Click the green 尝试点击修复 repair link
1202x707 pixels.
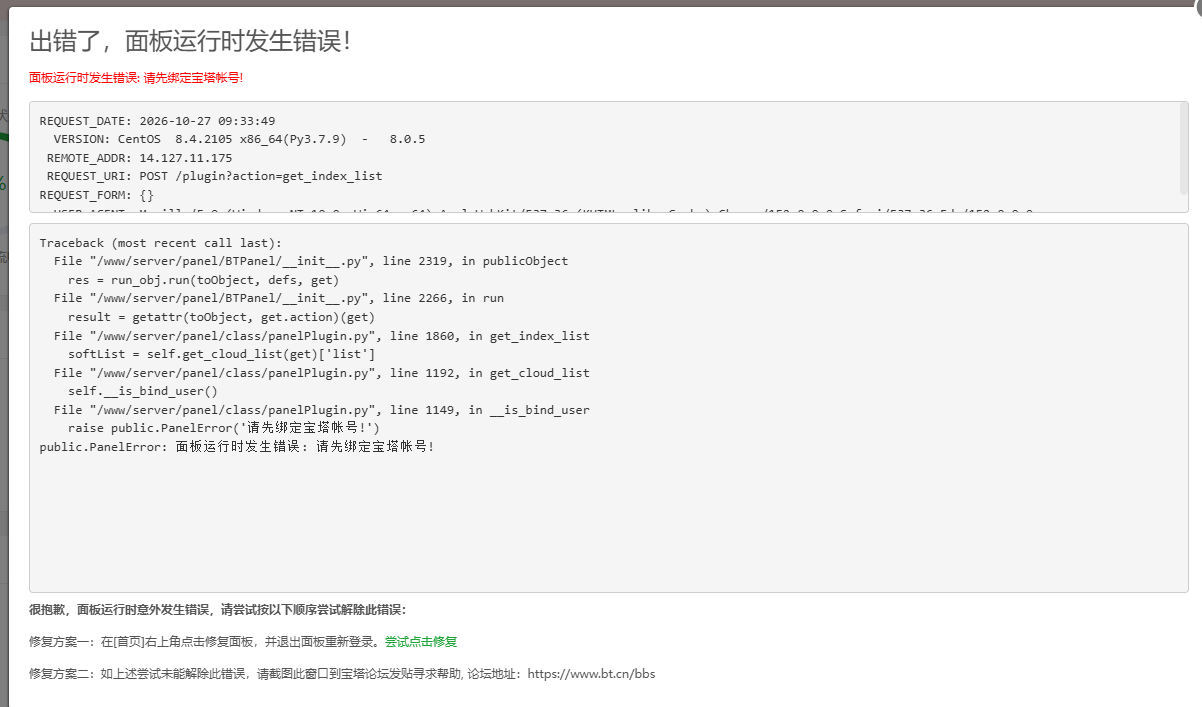coord(421,642)
